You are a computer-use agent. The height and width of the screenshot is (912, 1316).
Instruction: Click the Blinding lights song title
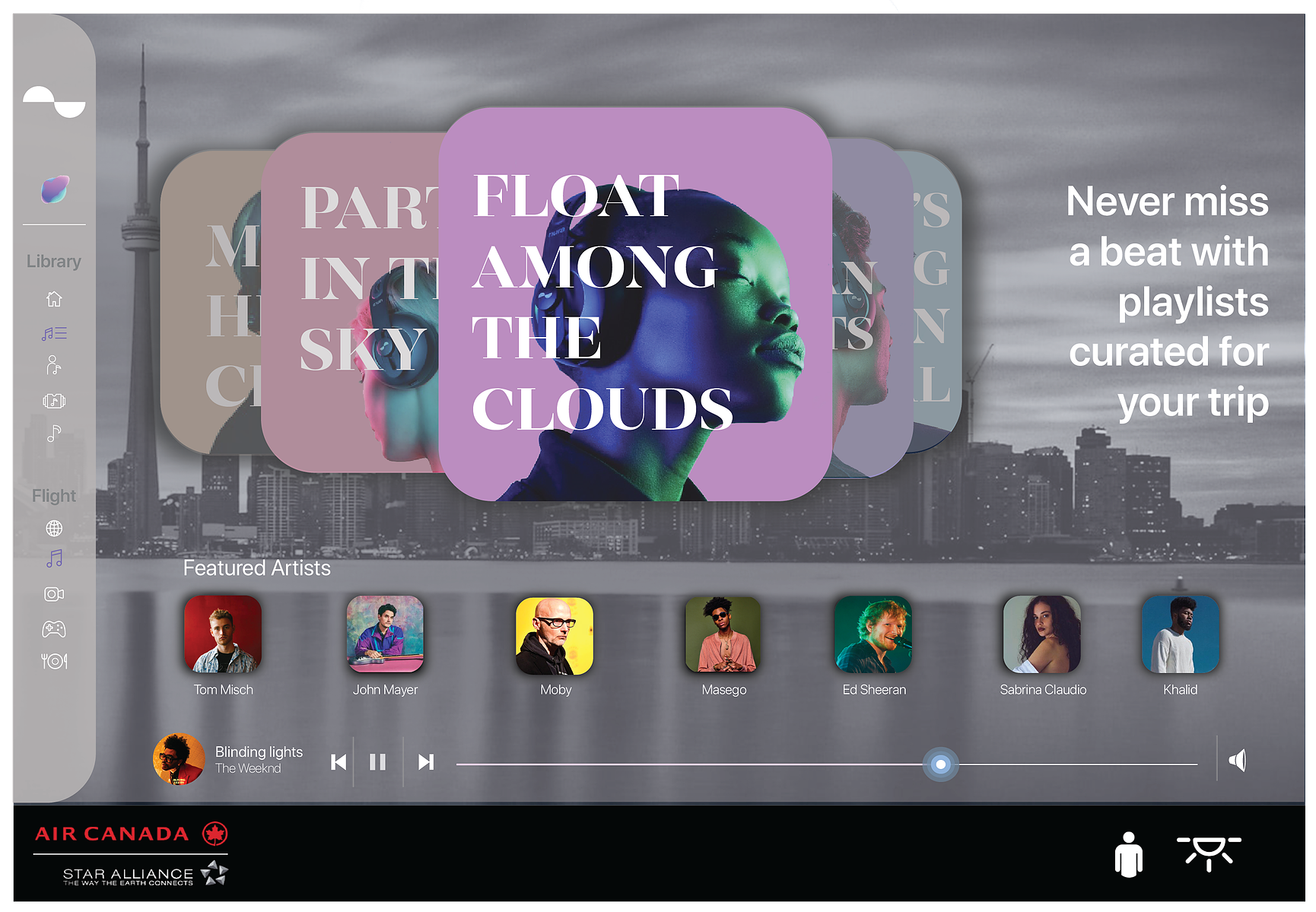click(259, 752)
